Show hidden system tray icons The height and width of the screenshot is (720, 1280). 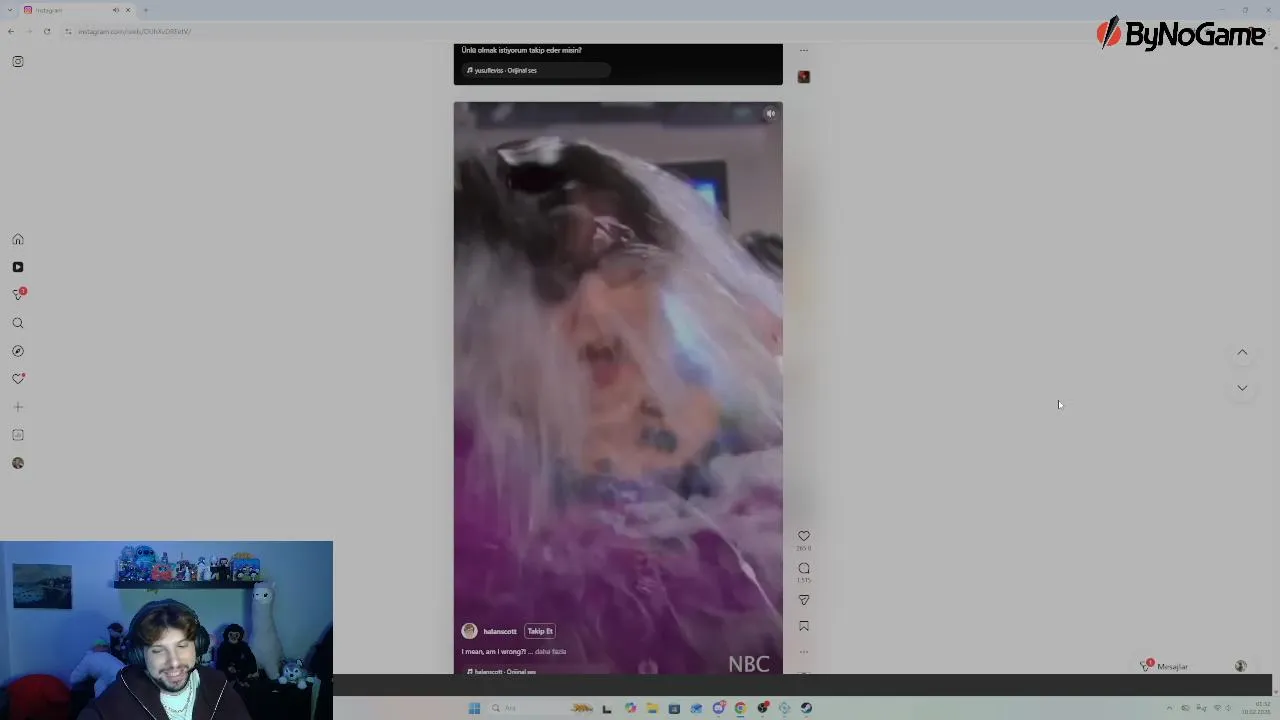click(x=1169, y=708)
